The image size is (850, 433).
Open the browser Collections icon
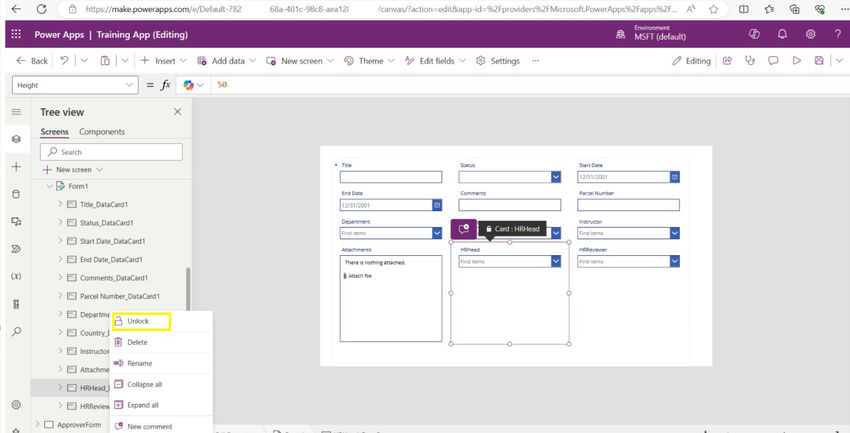(795, 9)
